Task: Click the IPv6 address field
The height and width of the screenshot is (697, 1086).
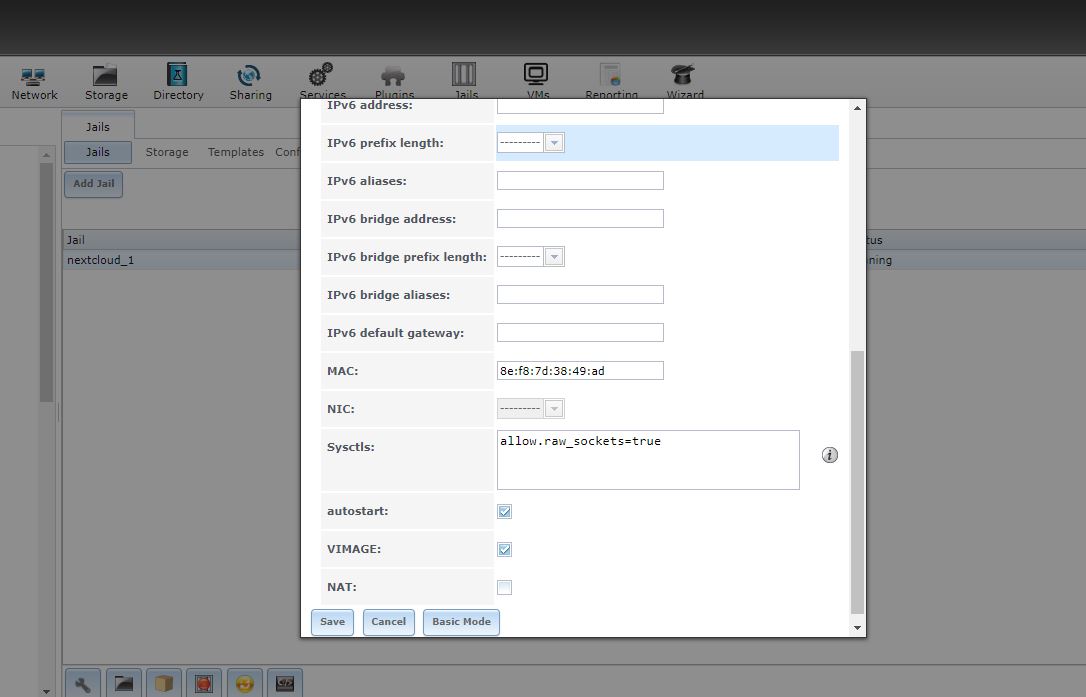Action: pos(580,106)
